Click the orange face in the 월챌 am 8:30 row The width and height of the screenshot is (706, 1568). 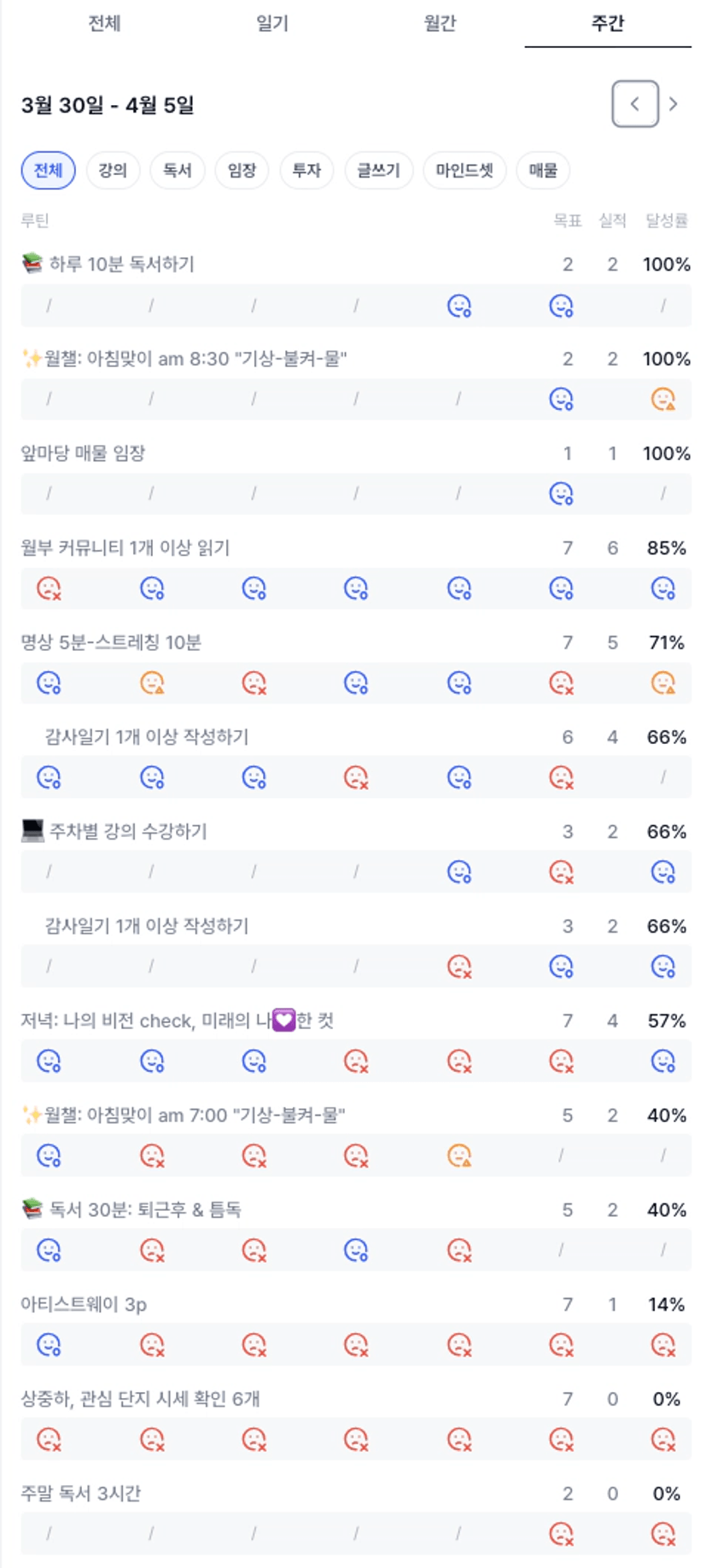(662, 399)
